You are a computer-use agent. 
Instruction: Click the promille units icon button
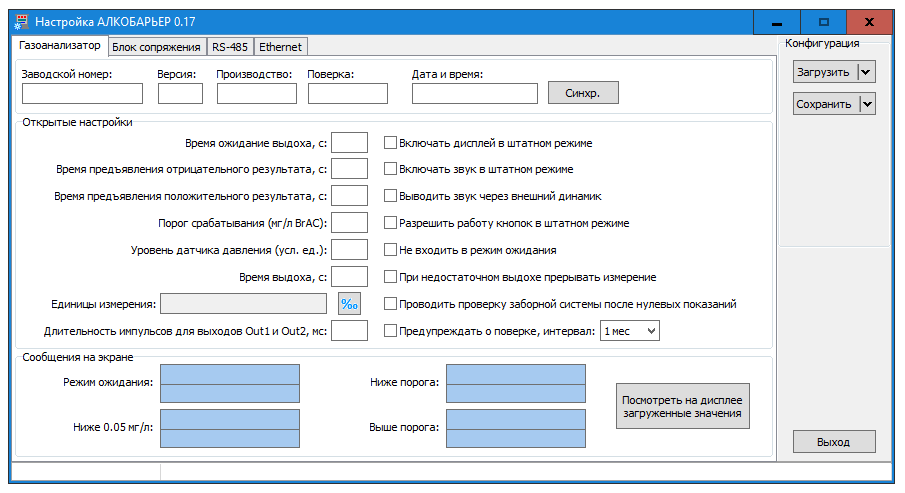pos(349,304)
